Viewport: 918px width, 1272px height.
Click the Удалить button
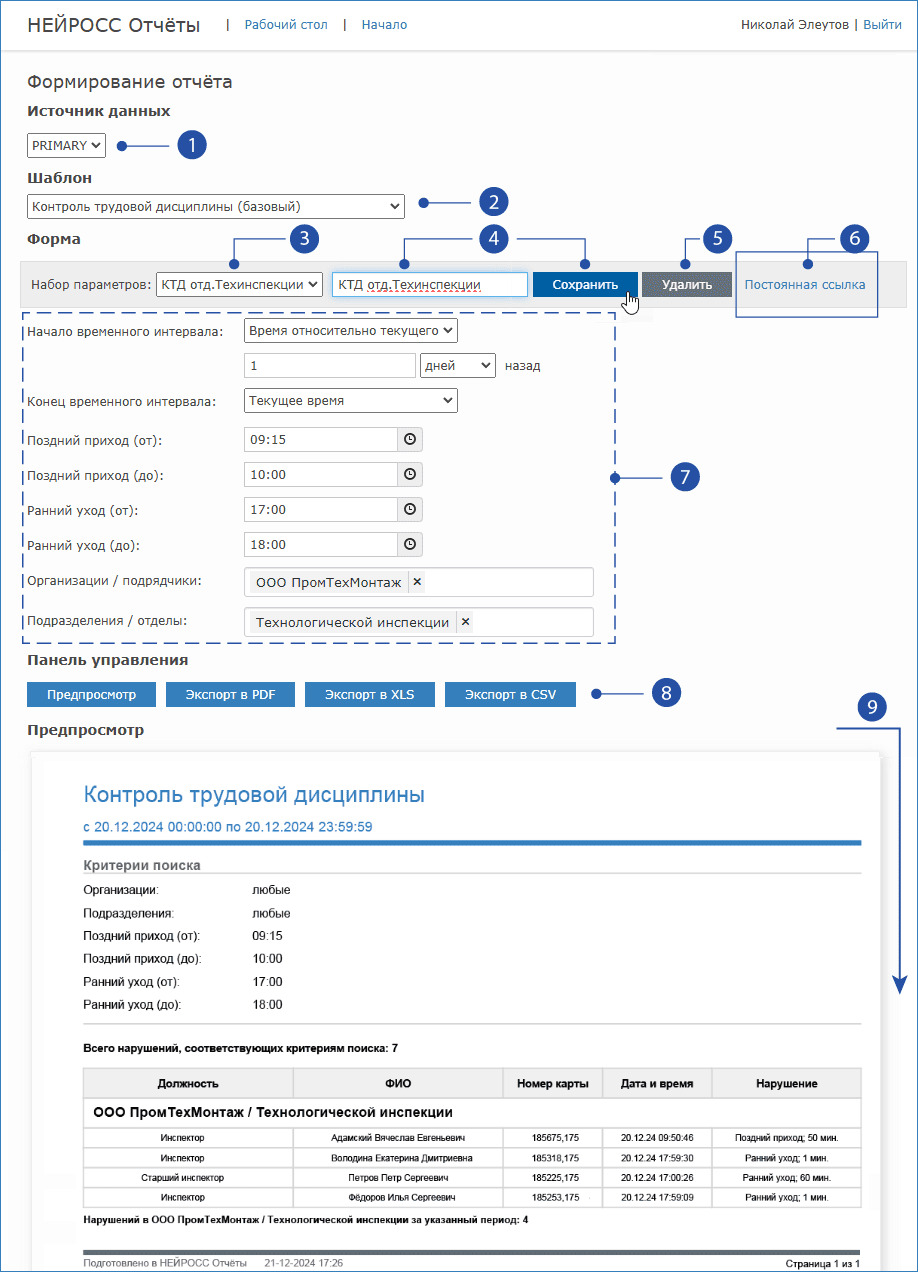[687, 285]
